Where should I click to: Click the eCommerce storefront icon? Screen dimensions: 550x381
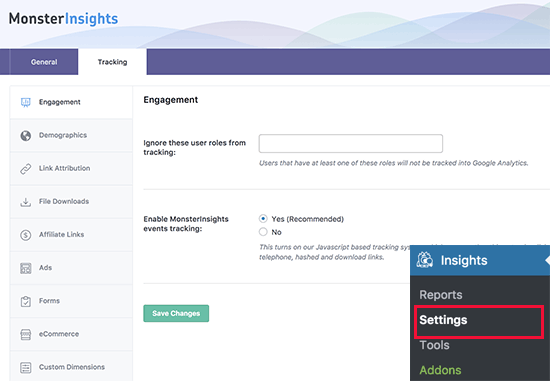[26, 334]
